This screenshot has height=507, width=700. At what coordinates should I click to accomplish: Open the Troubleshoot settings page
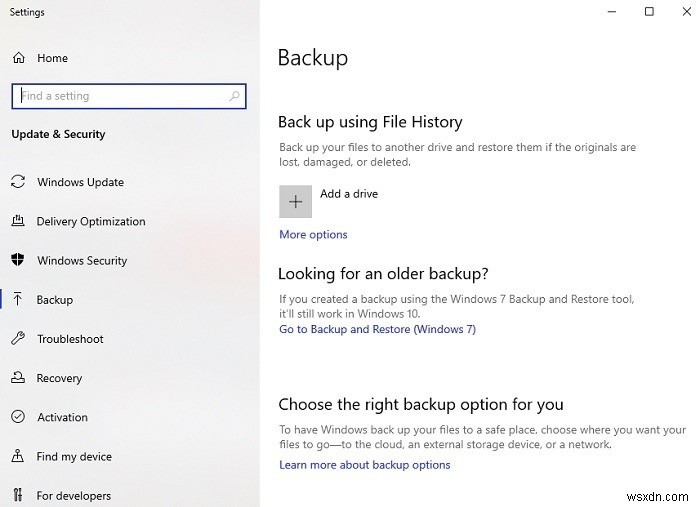[70, 339]
